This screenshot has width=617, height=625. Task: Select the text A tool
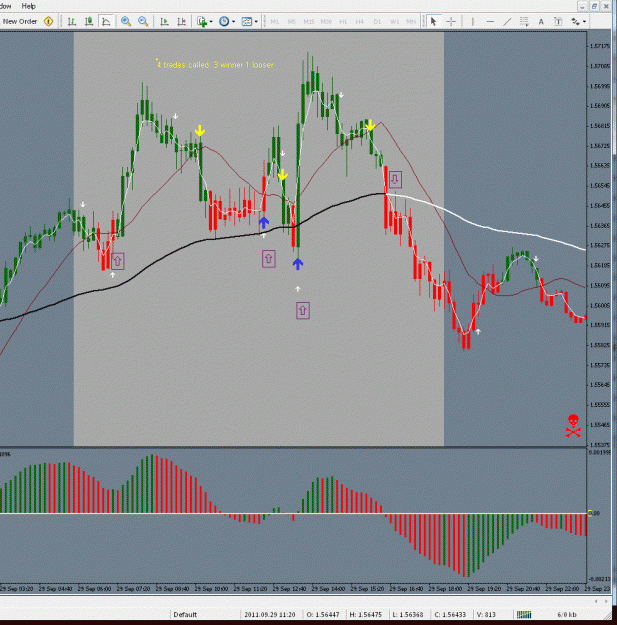point(541,22)
